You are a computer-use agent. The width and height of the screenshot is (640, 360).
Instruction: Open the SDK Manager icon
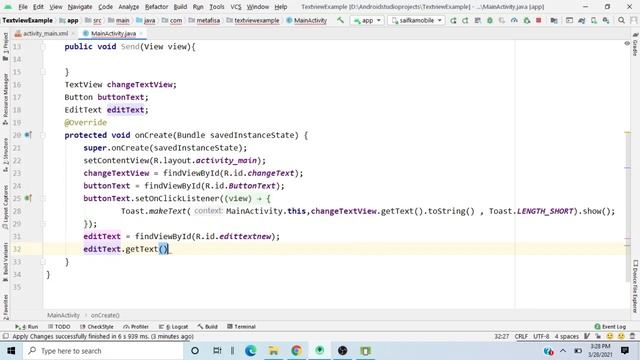[x=606, y=20]
